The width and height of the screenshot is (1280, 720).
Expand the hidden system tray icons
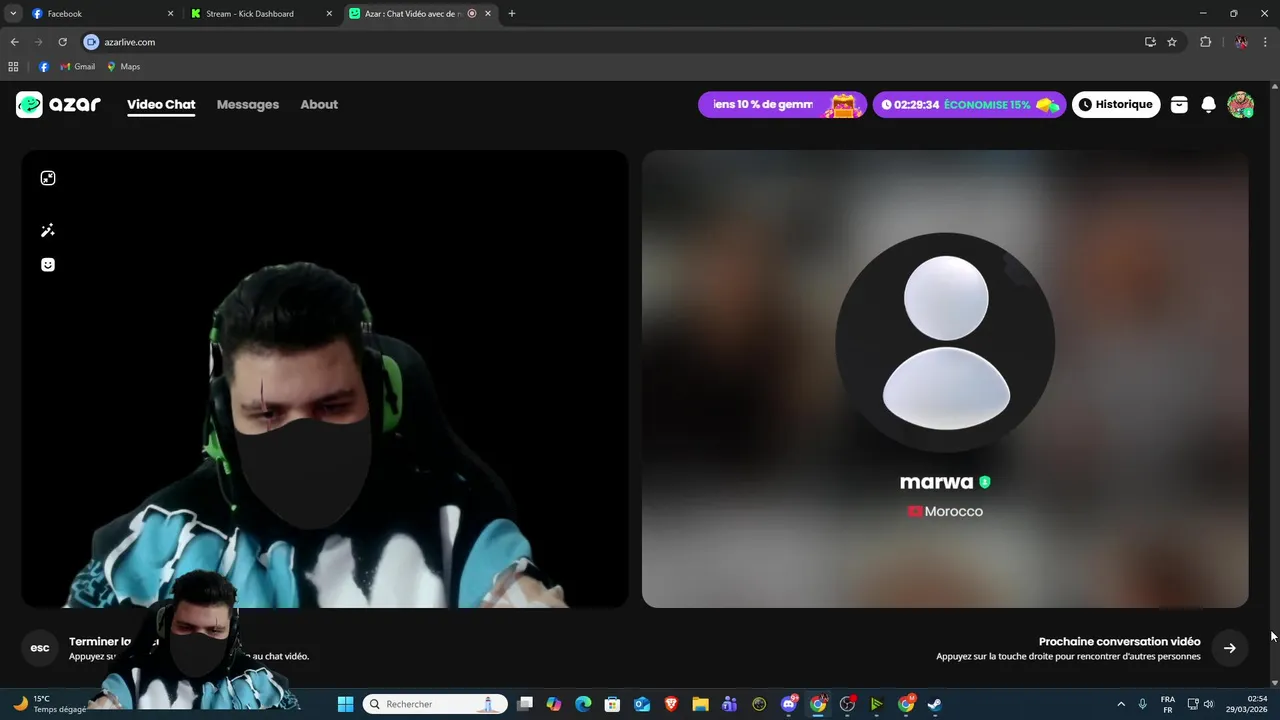1120,704
